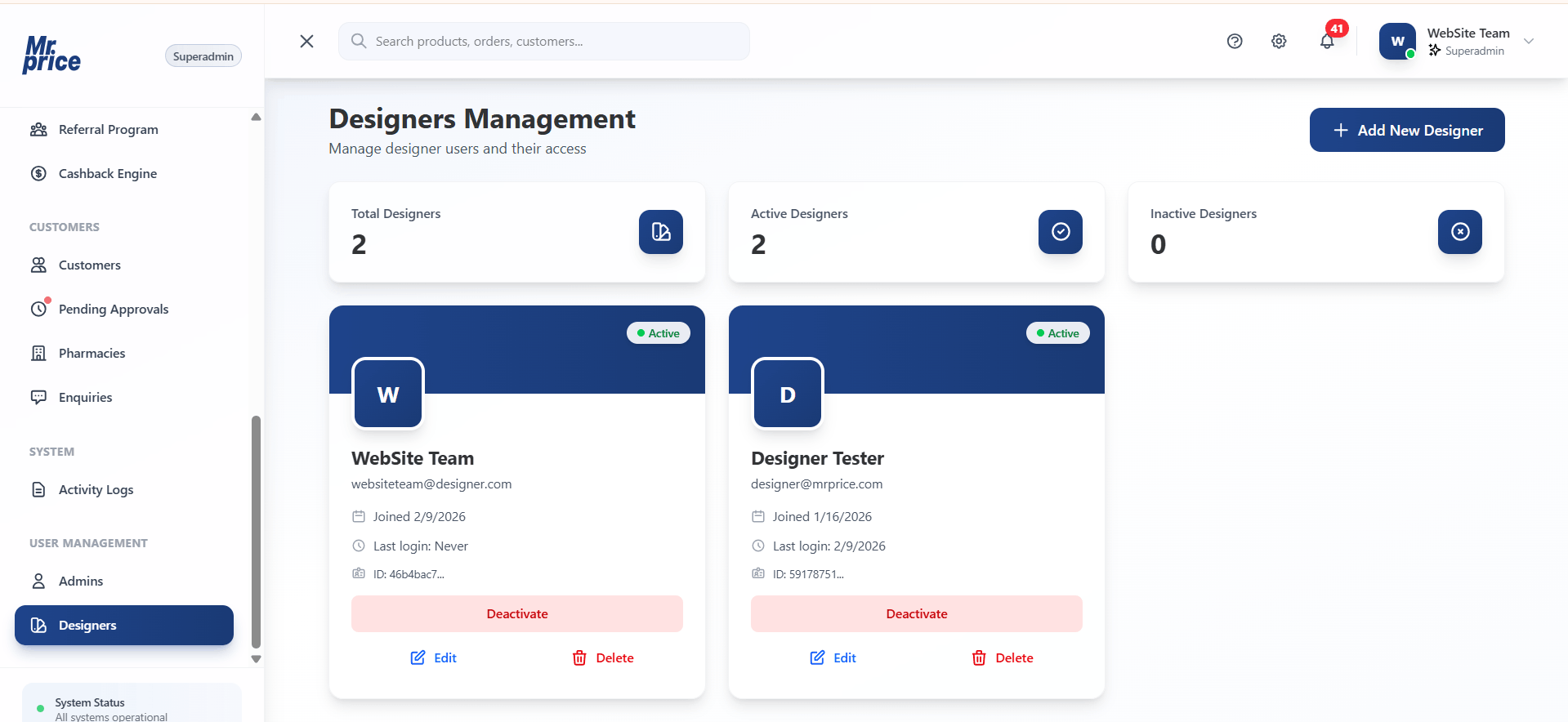Click Active badge on WebSite Team card
This screenshot has height=722, width=1568.
pyautogui.click(x=659, y=333)
